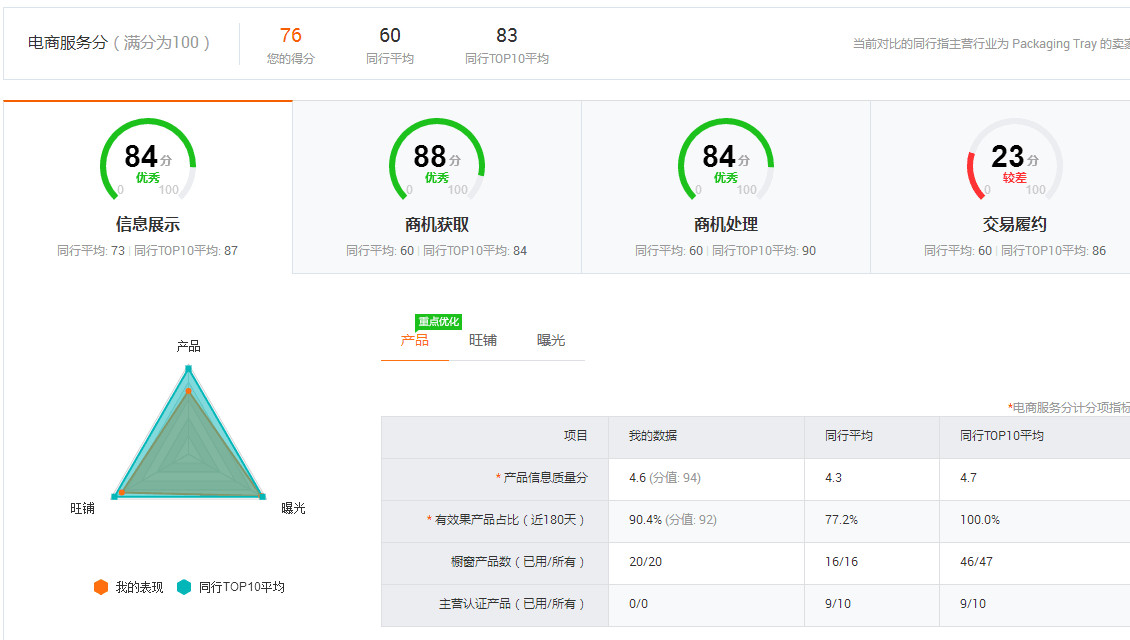Click the orange hexagon legend icon
The image size is (1130, 640).
(101, 587)
